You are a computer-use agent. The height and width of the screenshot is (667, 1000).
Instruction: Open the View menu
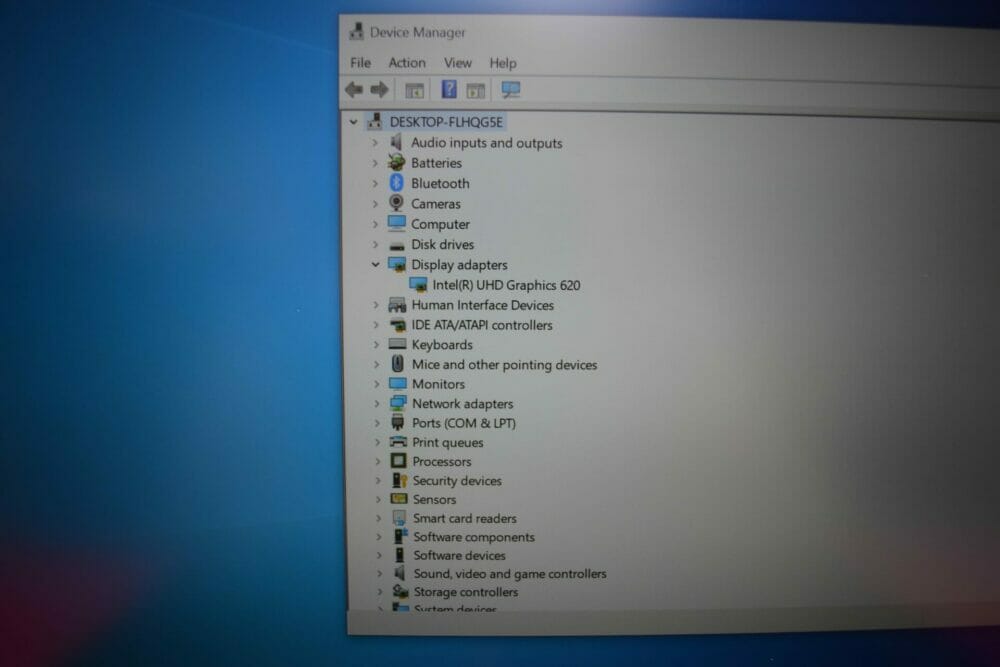pyautogui.click(x=458, y=62)
